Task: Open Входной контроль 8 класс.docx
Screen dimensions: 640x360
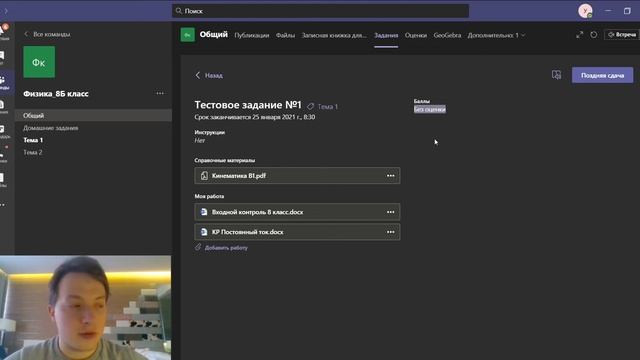Action: 297,212
